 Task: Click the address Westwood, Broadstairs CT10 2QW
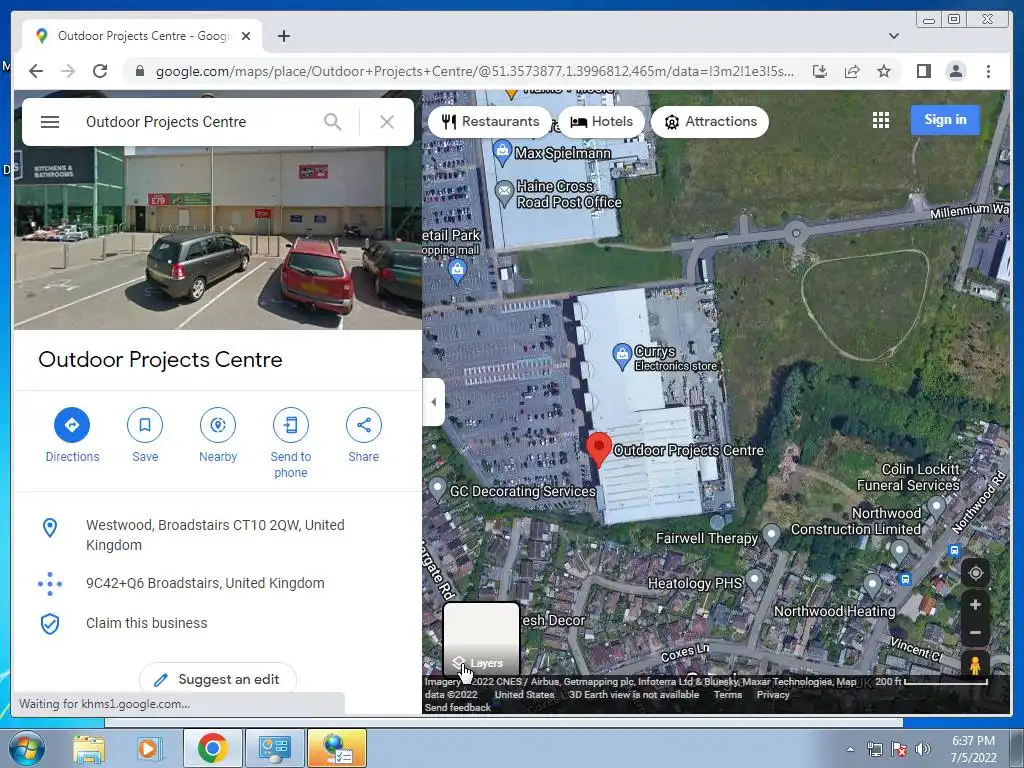point(216,535)
